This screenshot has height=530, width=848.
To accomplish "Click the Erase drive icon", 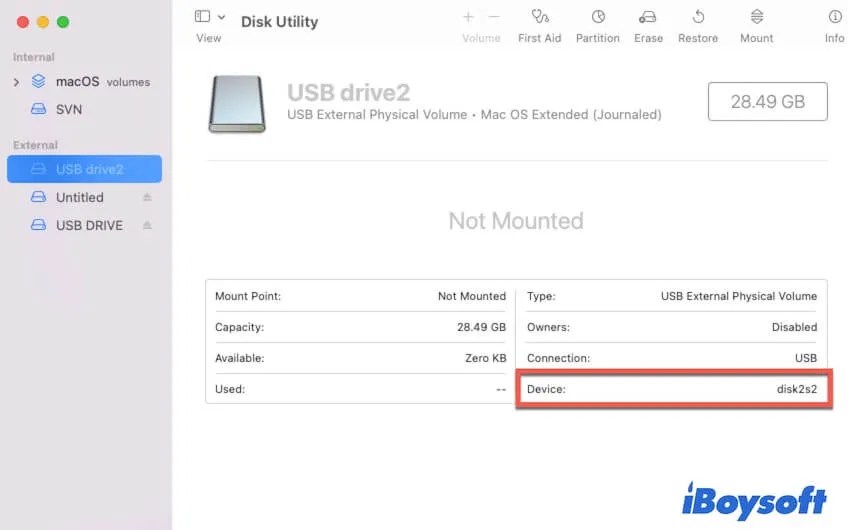I will click(647, 17).
